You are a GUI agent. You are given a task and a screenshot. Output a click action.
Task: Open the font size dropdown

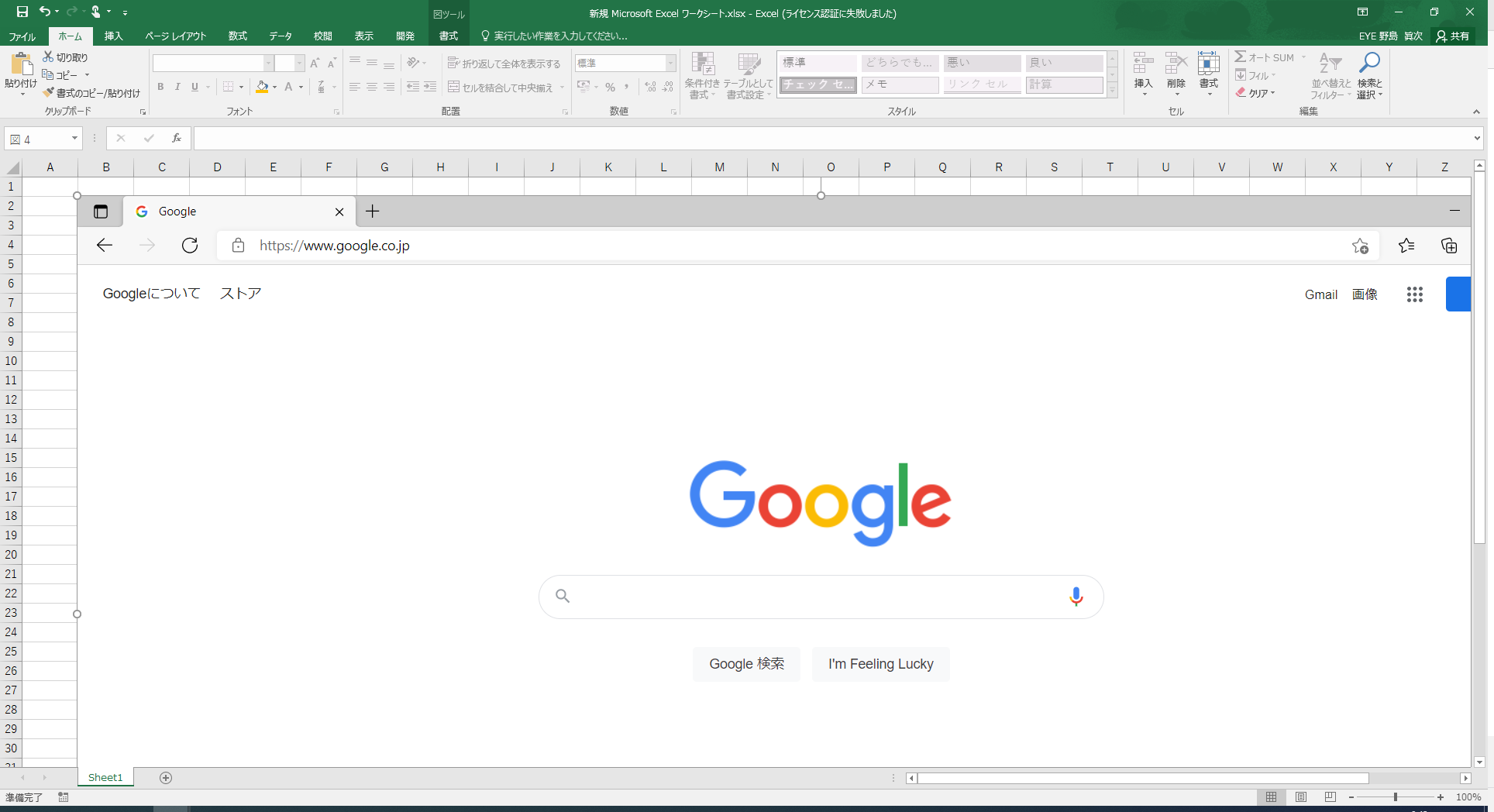coord(300,64)
